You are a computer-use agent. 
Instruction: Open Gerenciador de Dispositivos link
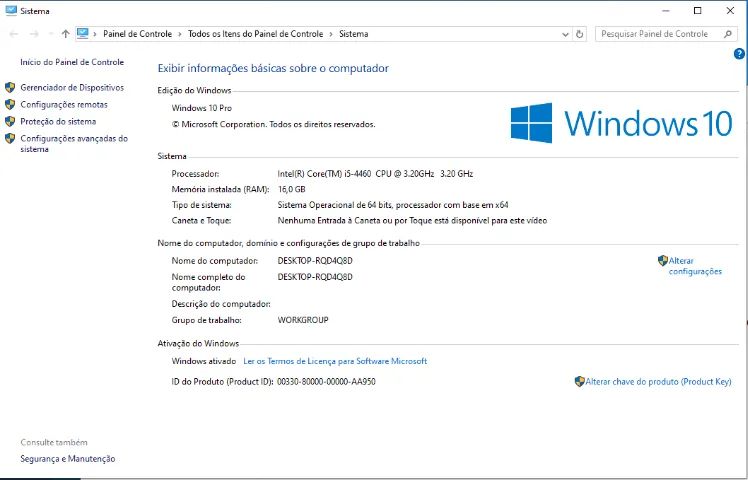[x=72, y=87]
